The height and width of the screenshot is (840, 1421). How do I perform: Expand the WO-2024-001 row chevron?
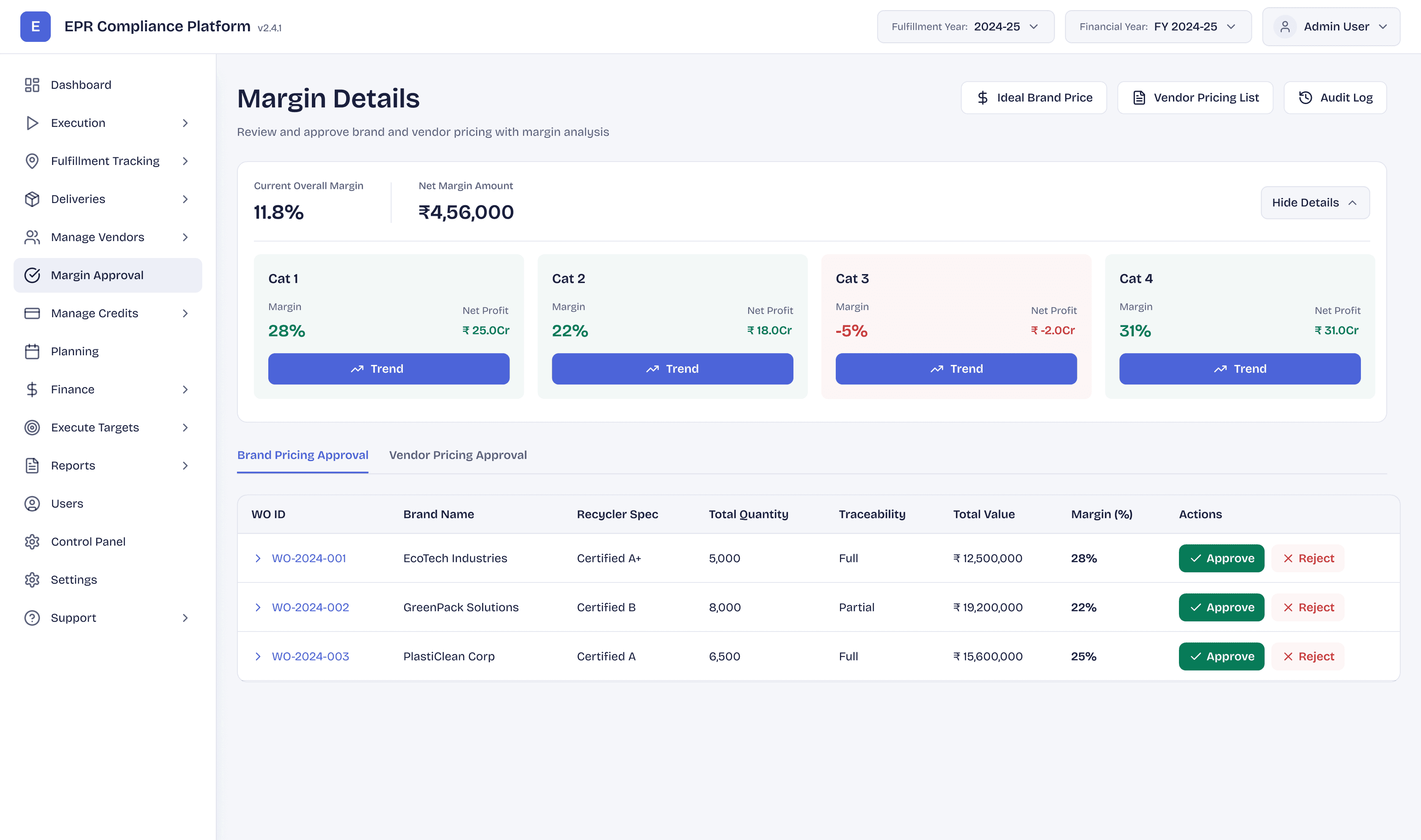(x=258, y=558)
